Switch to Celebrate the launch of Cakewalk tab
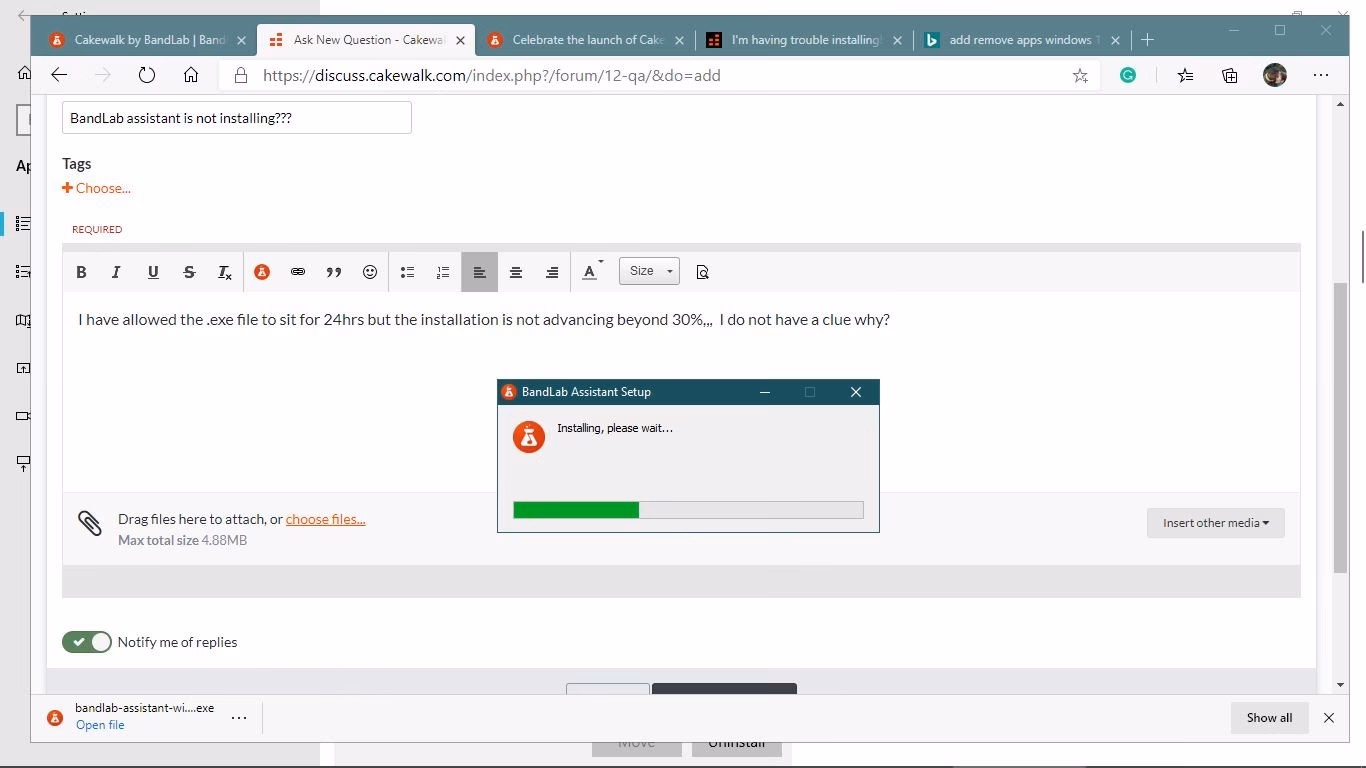Screen dimensions: 1366x768 (586, 40)
